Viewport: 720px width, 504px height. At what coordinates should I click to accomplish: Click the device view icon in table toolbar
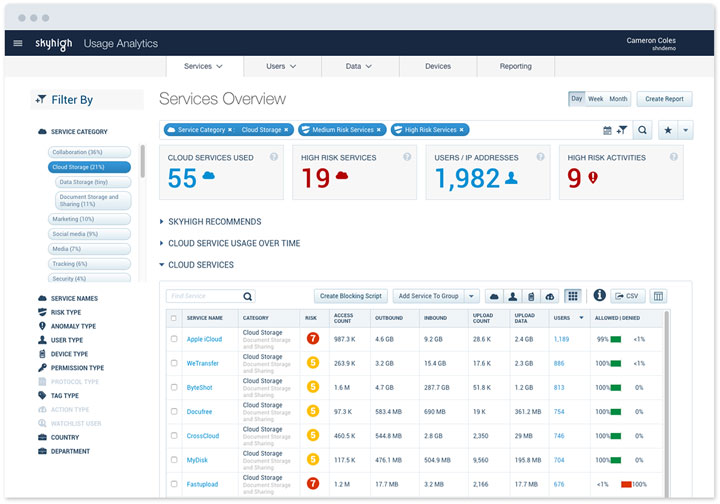point(531,297)
